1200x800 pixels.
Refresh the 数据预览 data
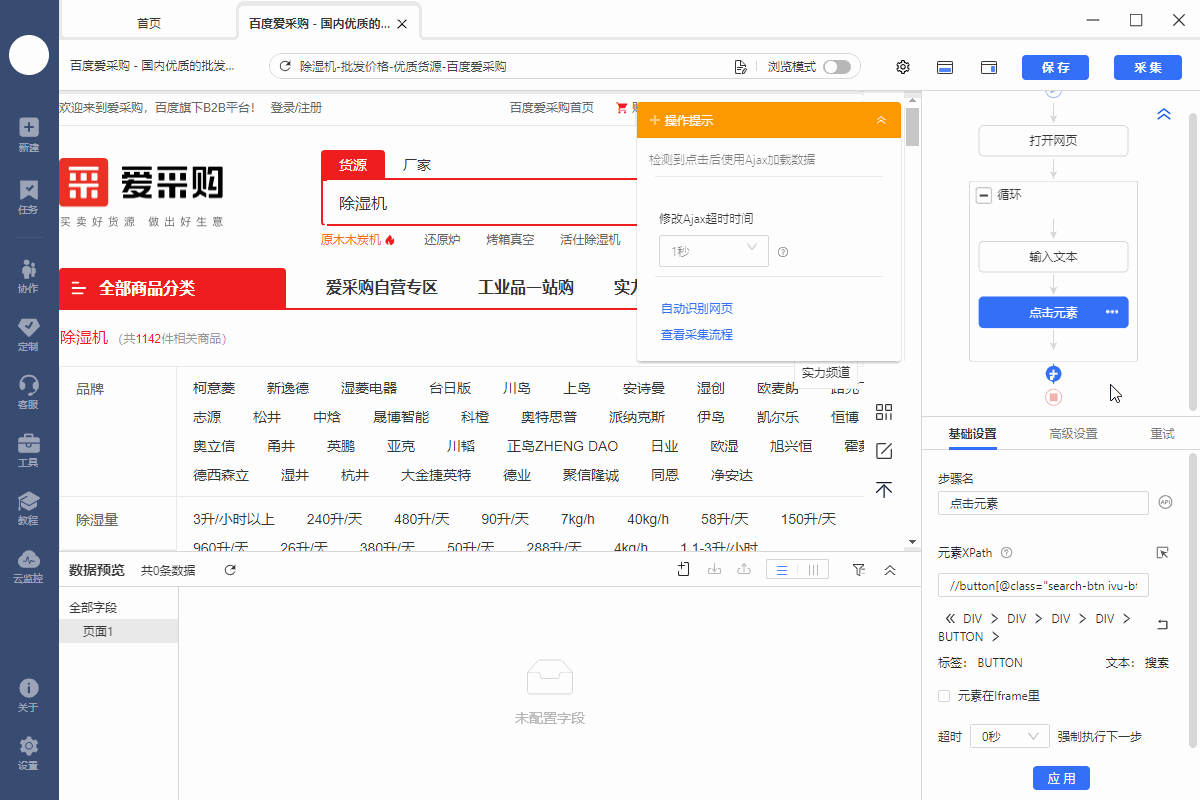(230, 570)
